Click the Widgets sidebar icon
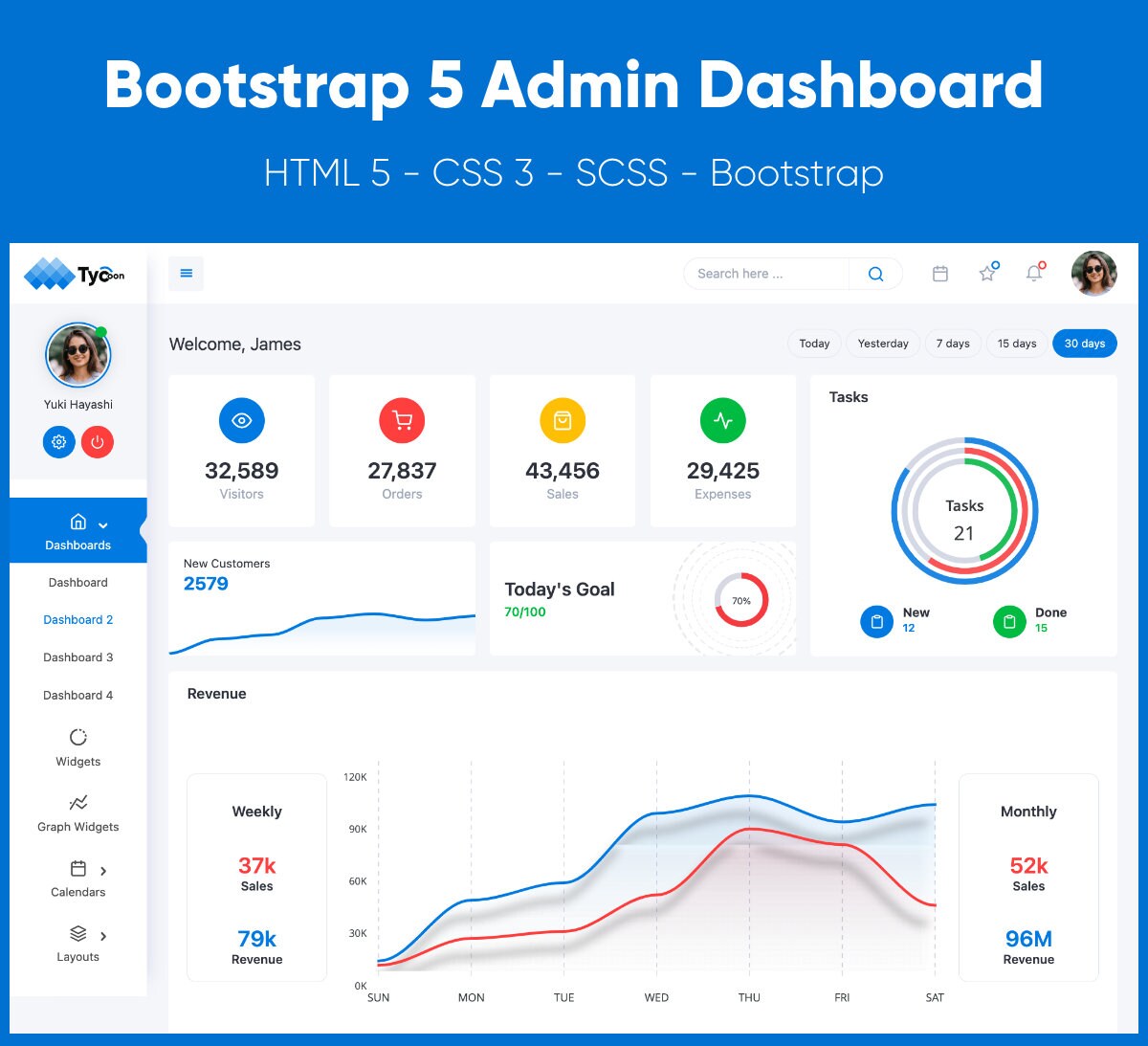This screenshot has width=1148, height=1046. [77, 736]
